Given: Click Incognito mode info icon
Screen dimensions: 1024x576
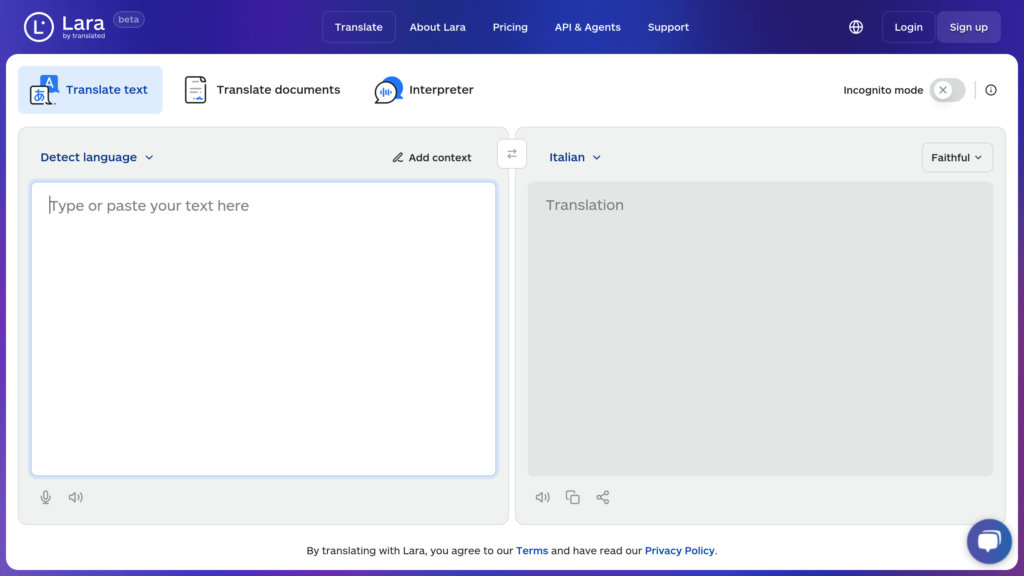Looking at the screenshot, I should click(x=991, y=90).
